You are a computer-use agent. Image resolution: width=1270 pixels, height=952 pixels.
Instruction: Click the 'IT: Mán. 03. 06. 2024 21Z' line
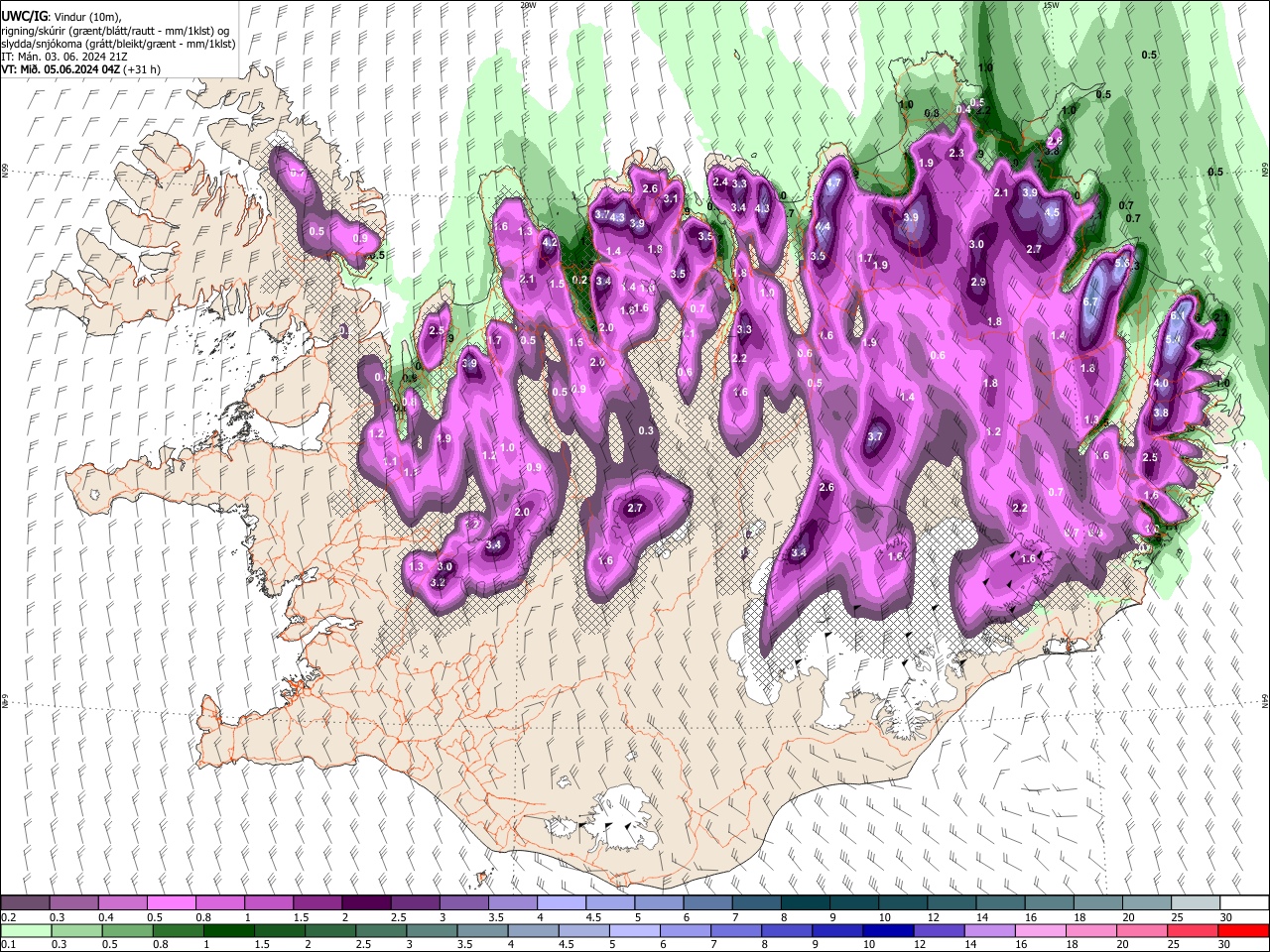(63, 57)
